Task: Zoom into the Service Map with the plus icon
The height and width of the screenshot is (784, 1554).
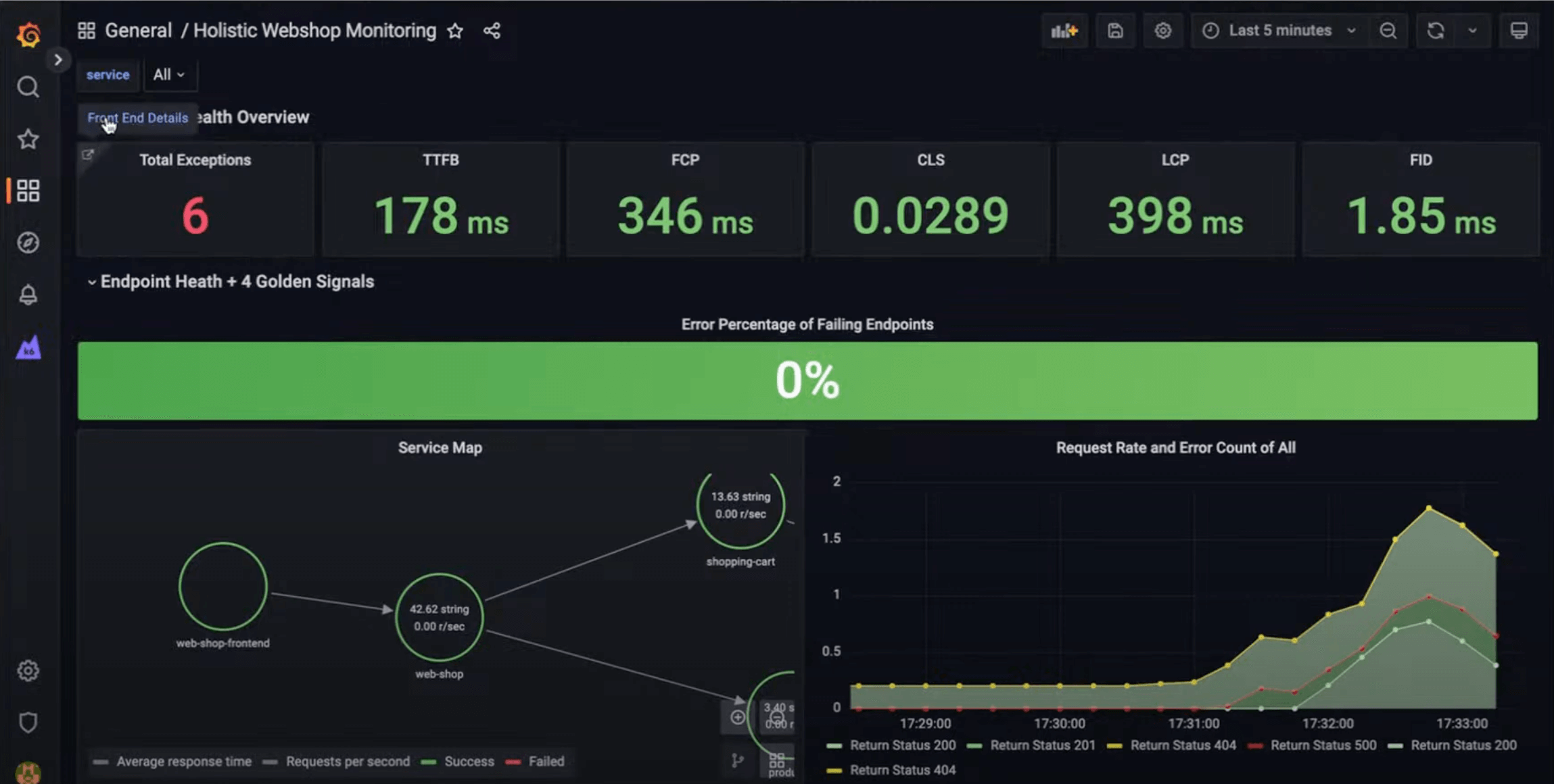Action: (736, 716)
